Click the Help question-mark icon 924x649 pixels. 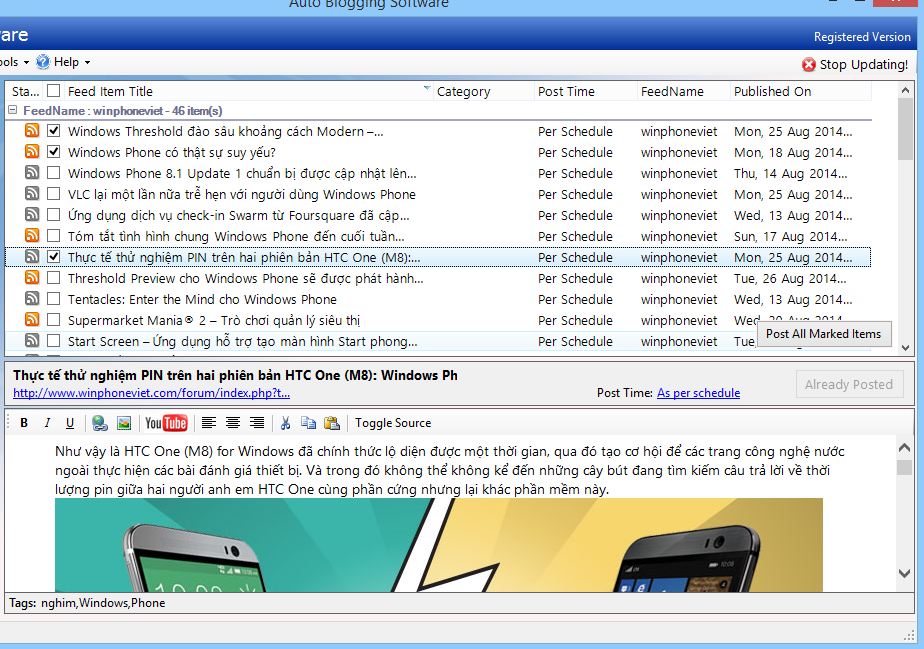pos(43,62)
